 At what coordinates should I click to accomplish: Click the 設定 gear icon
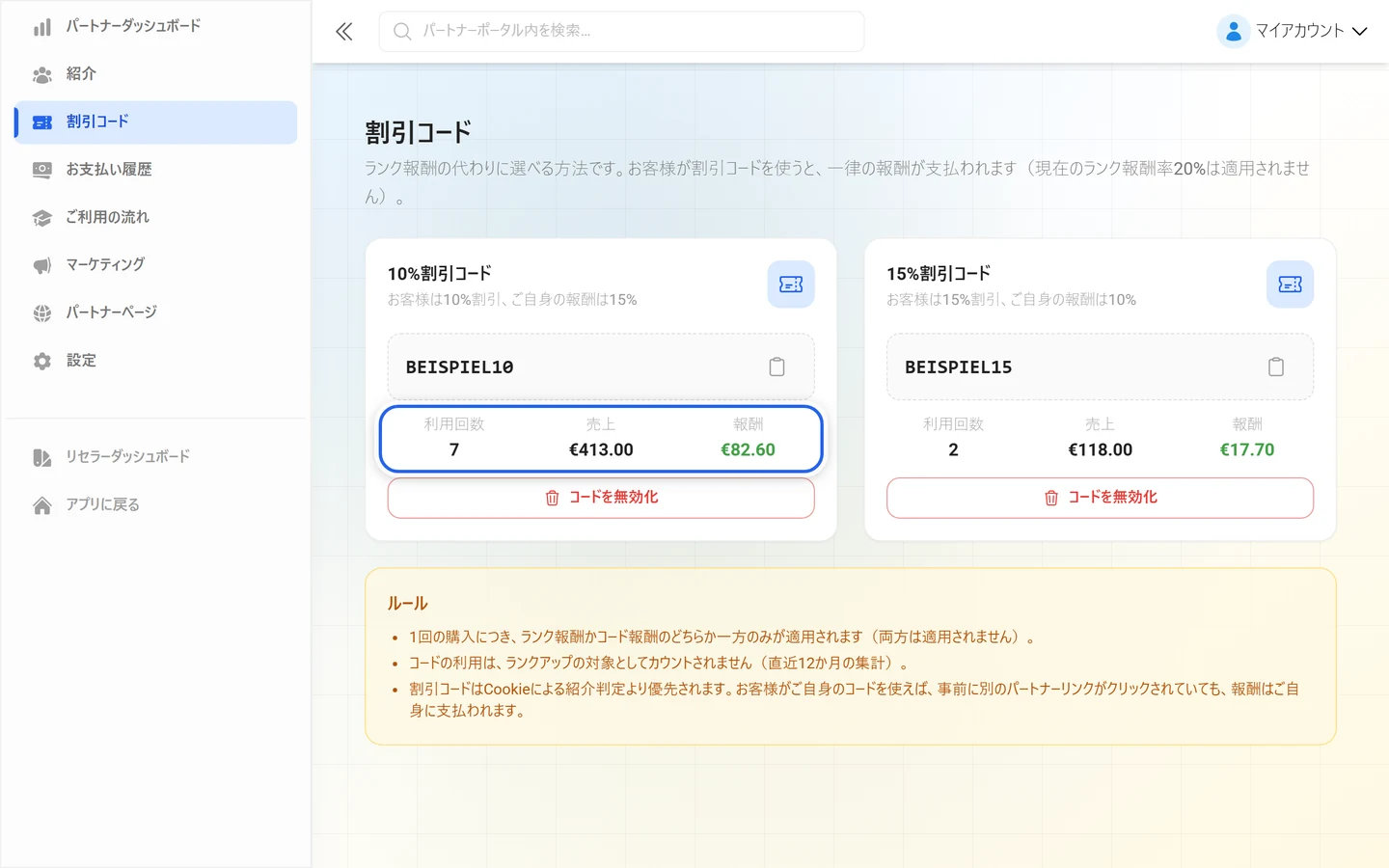(x=41, y=361)
